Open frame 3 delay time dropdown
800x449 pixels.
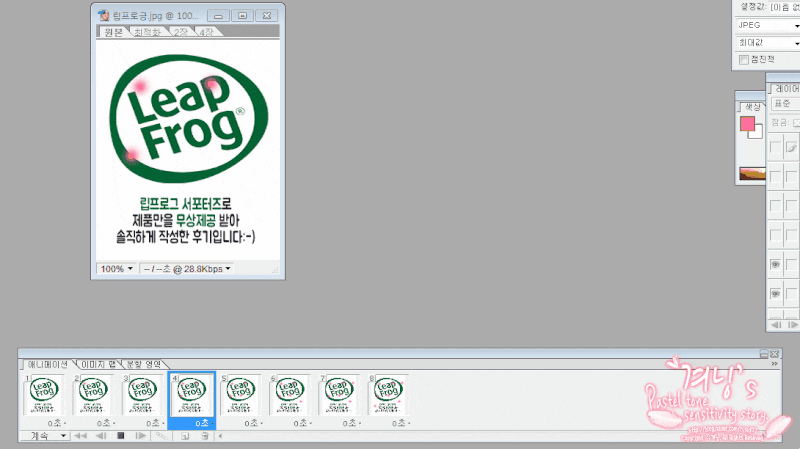(155, 423)
